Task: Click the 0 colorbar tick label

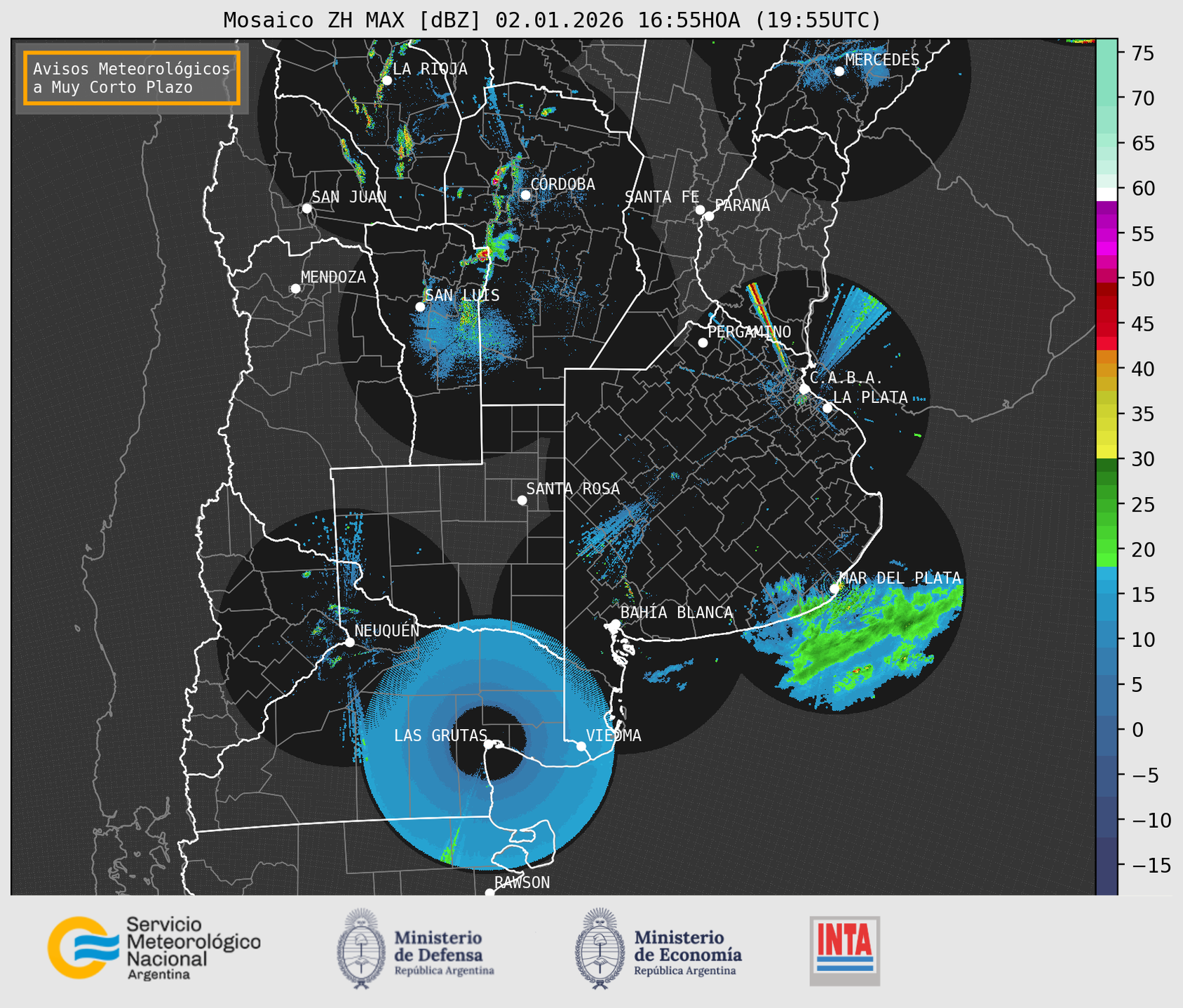Action: click(x=1137, y=730)
